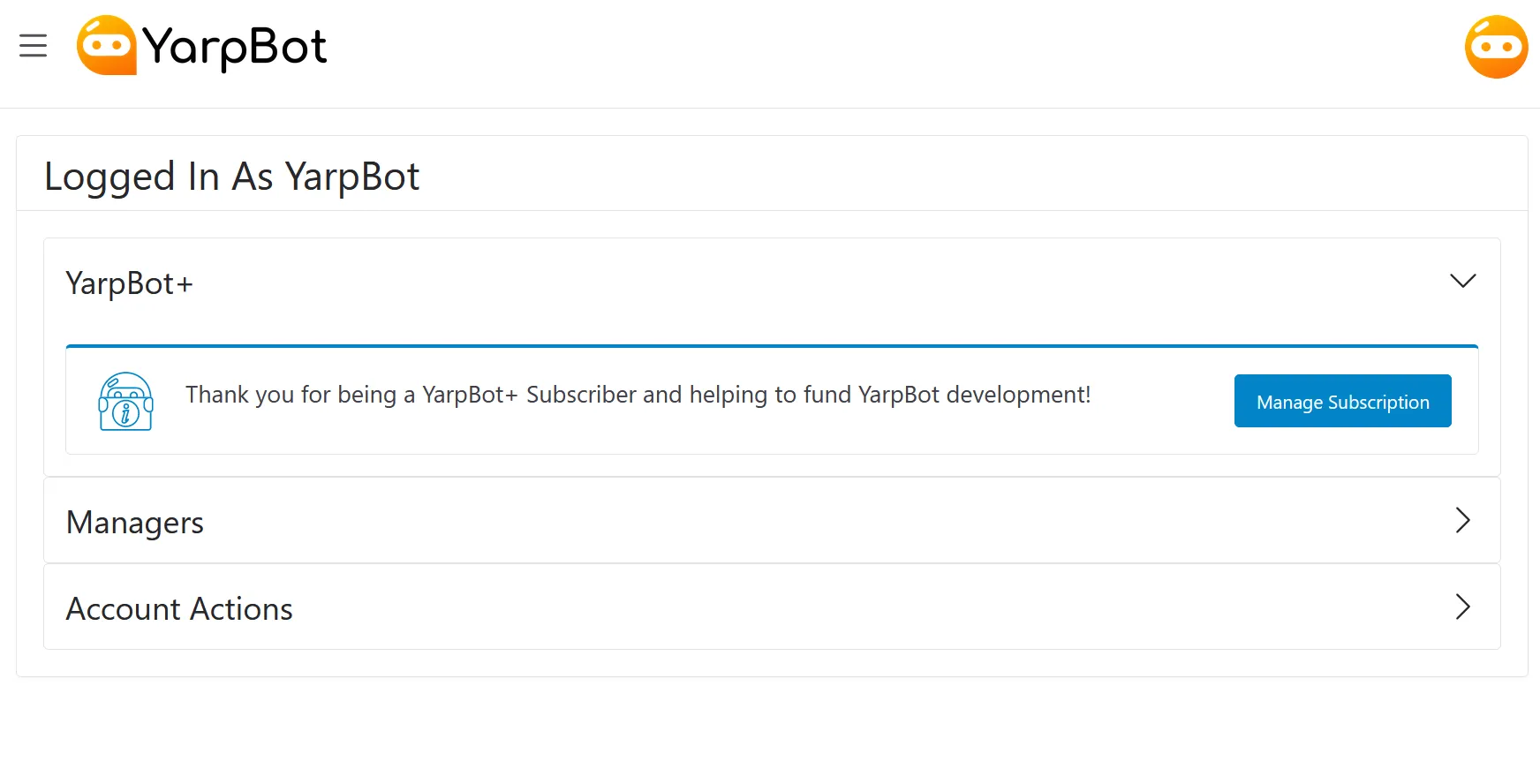Viewport: 1540px width, 784px height.
Task: Click the orange YarpBot robot logo icon
Action: tap(108, 46)
